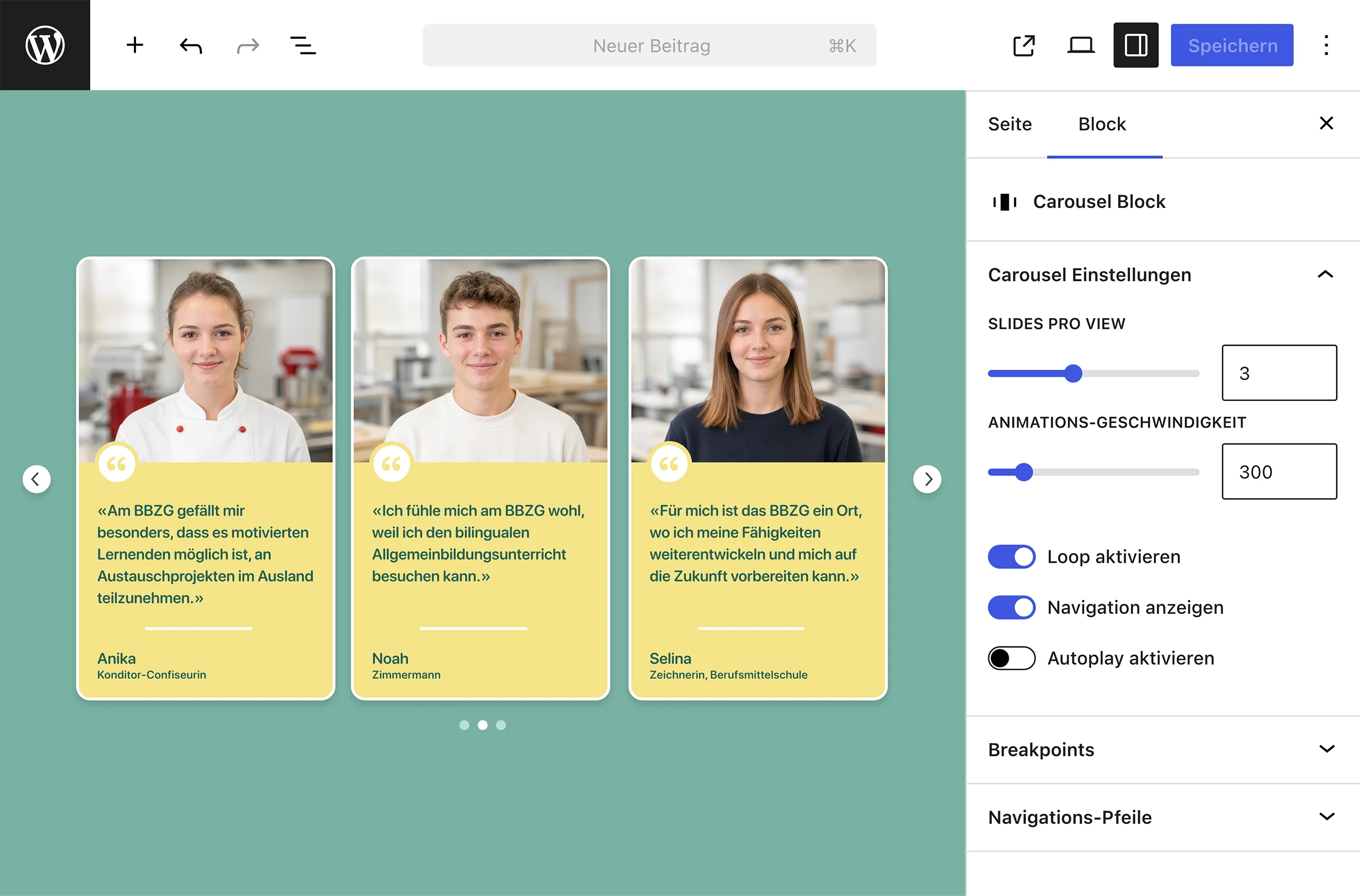1360x896 pixels.
Task: Click the Speichern button
Action: (x=1232, y=45)
